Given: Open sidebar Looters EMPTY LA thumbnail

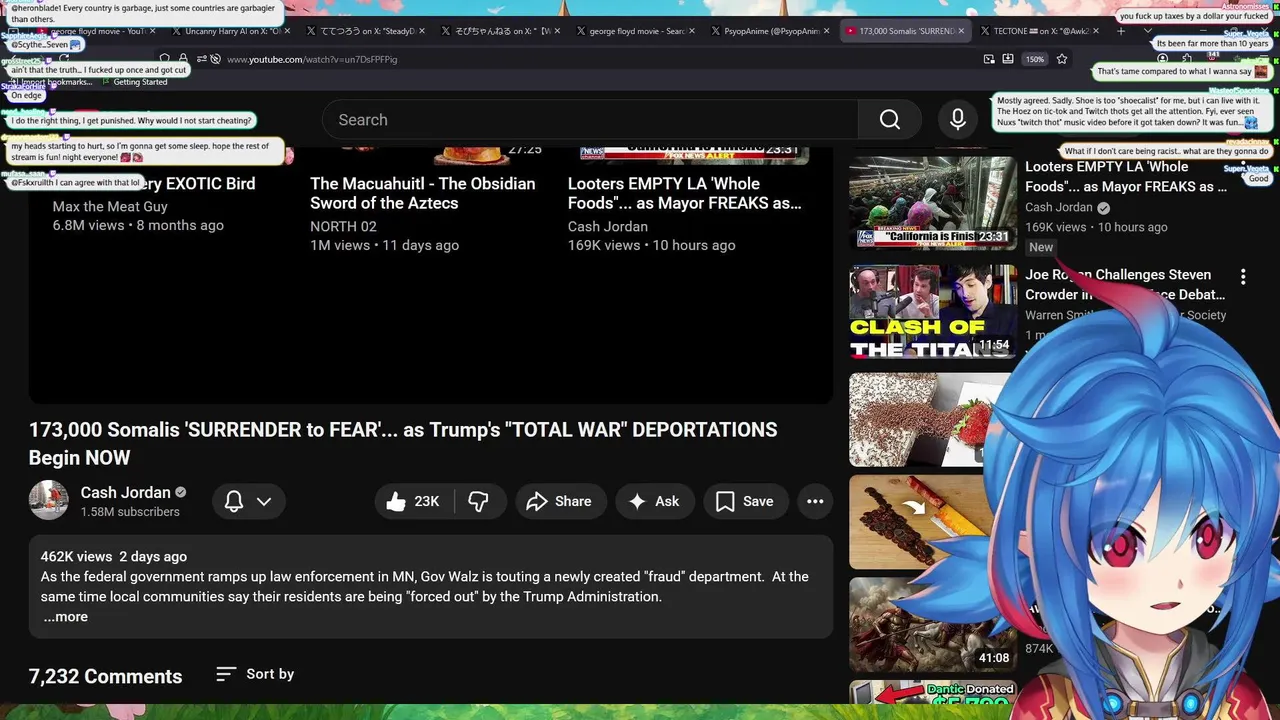Looking at the screenshot, I should [932, 203].
